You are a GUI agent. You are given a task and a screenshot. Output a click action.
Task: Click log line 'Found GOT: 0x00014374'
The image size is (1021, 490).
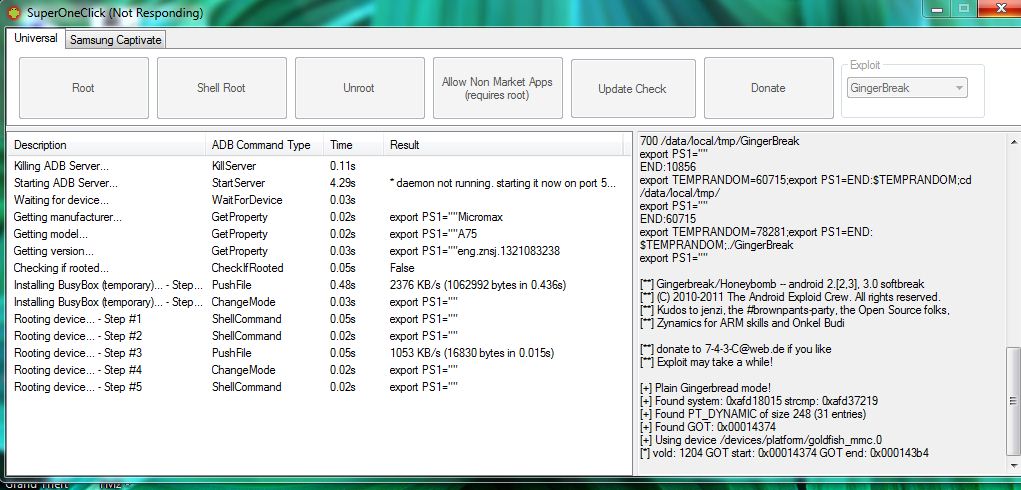[x=706, y=427]
